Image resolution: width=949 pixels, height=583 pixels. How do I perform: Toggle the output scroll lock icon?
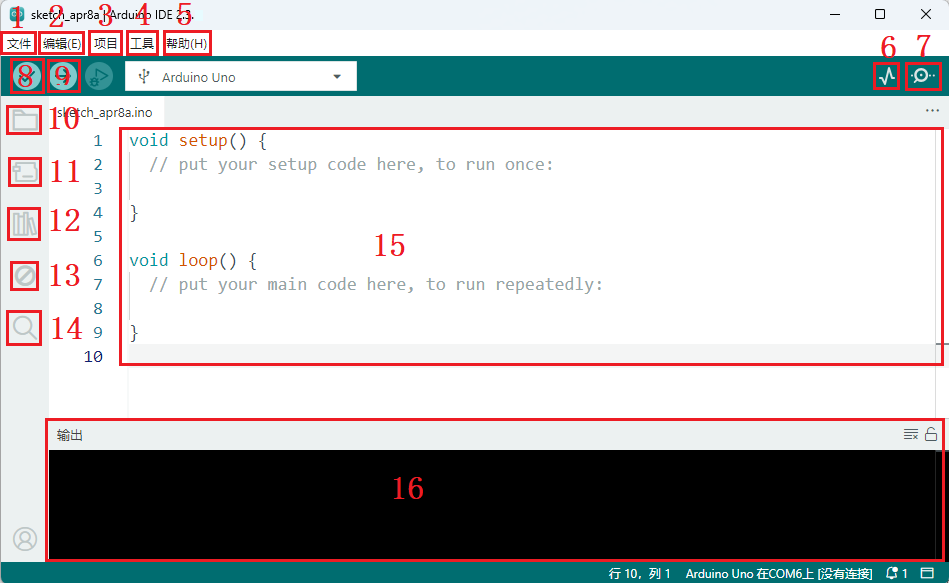point(931,434)
